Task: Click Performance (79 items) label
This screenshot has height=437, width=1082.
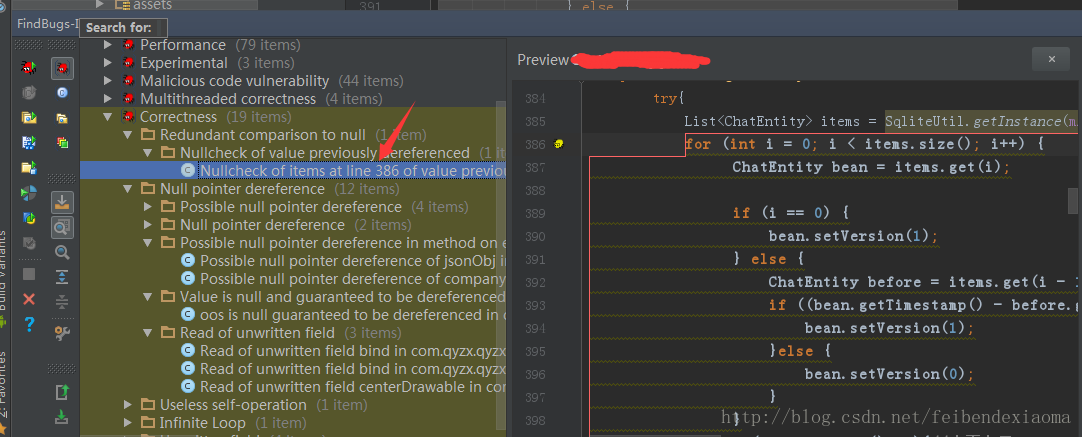Action: pyautogui.click(x=220, y=45)
